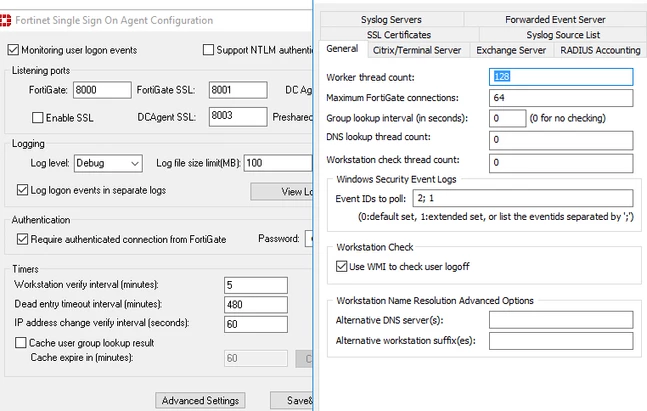
Task: Toggle Monitoring user logon events checkbox
Action: 13,50
